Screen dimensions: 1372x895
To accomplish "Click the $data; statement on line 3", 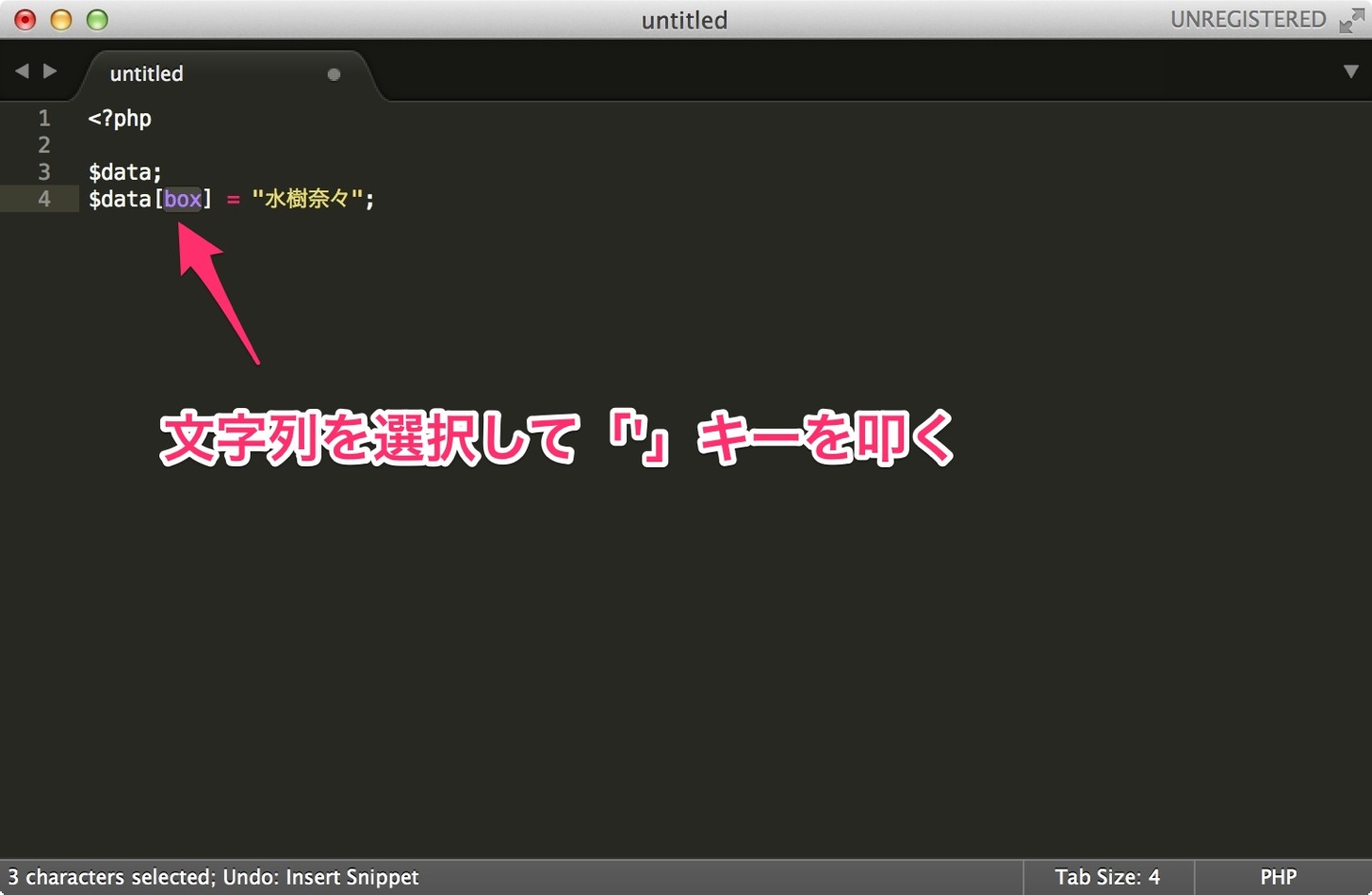I will 125,172.
